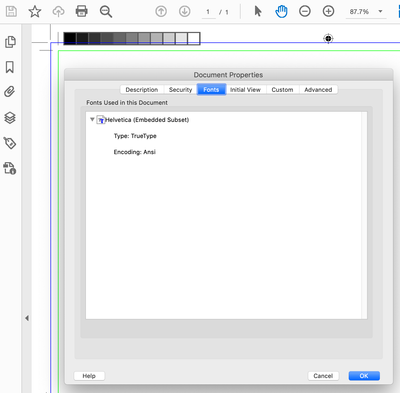
Task: Click the page number field
Action: 208,12
